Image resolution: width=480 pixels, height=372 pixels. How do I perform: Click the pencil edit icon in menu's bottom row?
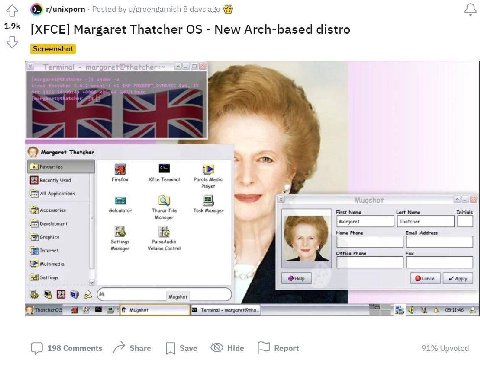pos(88,294)
